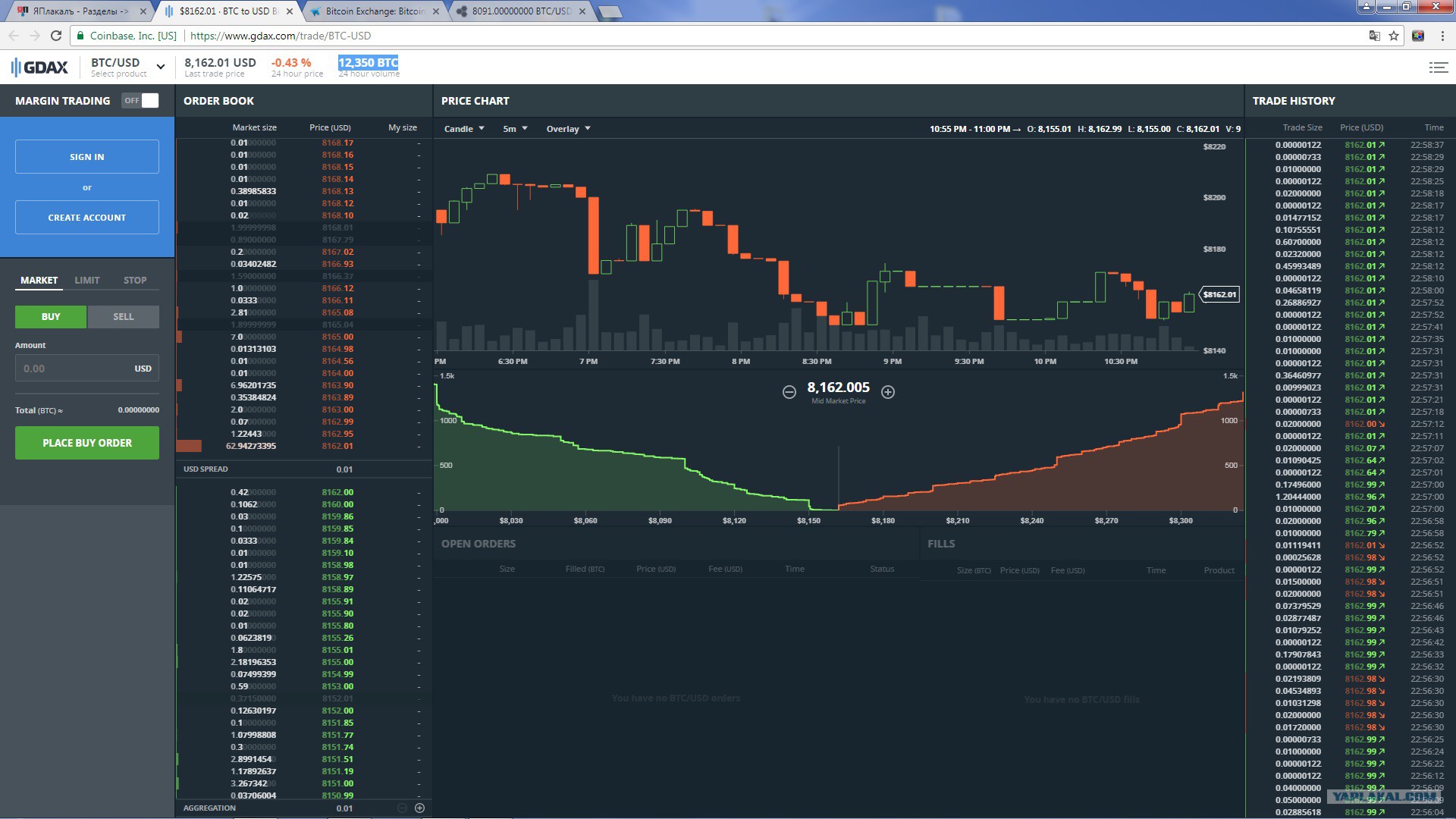1456x819 pixels.
Task: Switch to the Bitcoin Exchange browser tab
Action: point(374,11)
